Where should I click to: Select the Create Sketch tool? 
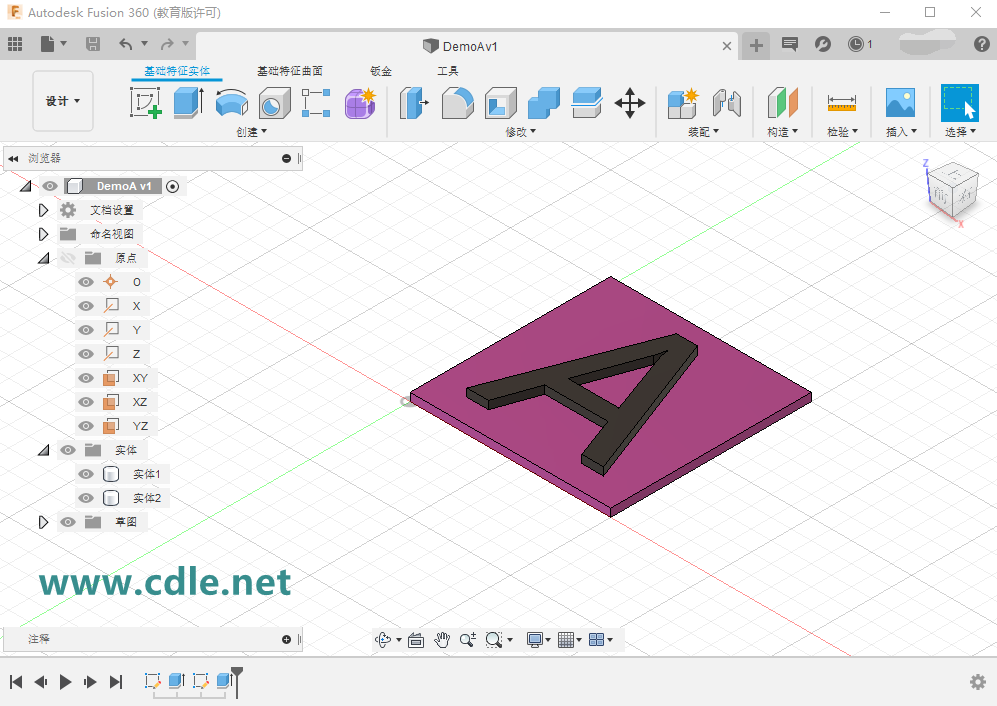[x=146, y=103]
